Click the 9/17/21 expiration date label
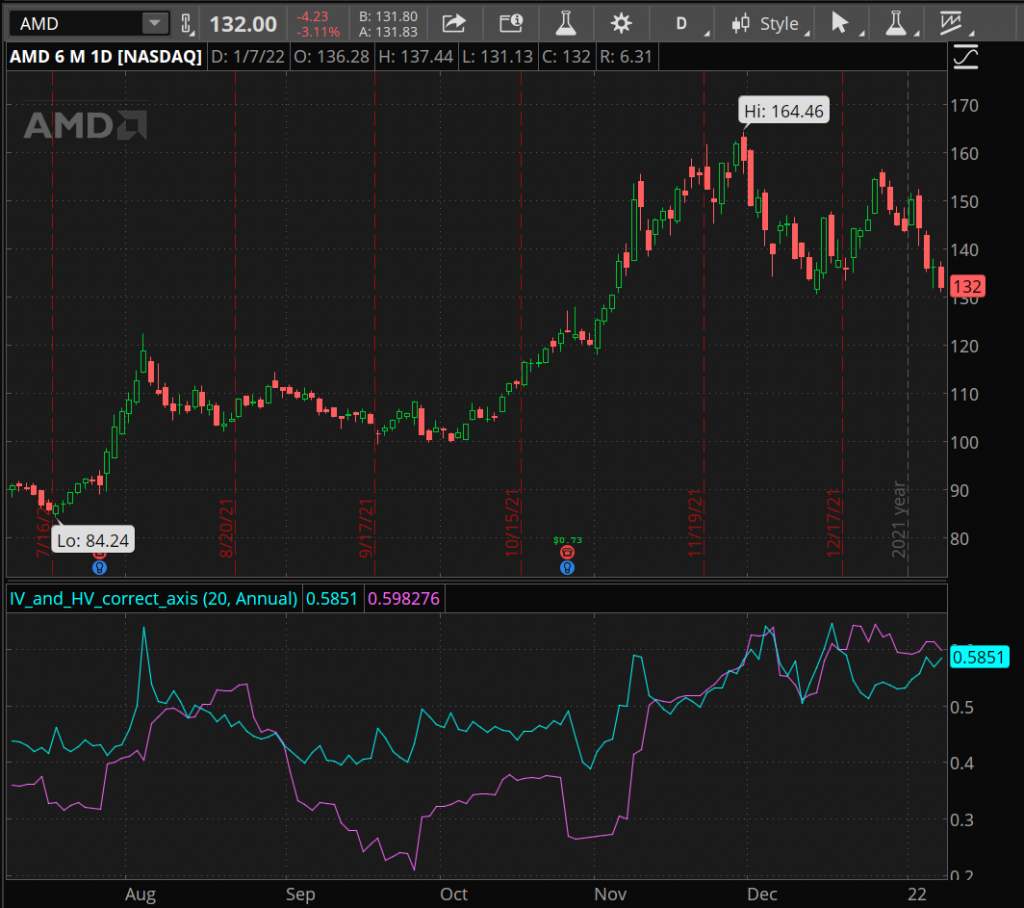 (366, 528)
